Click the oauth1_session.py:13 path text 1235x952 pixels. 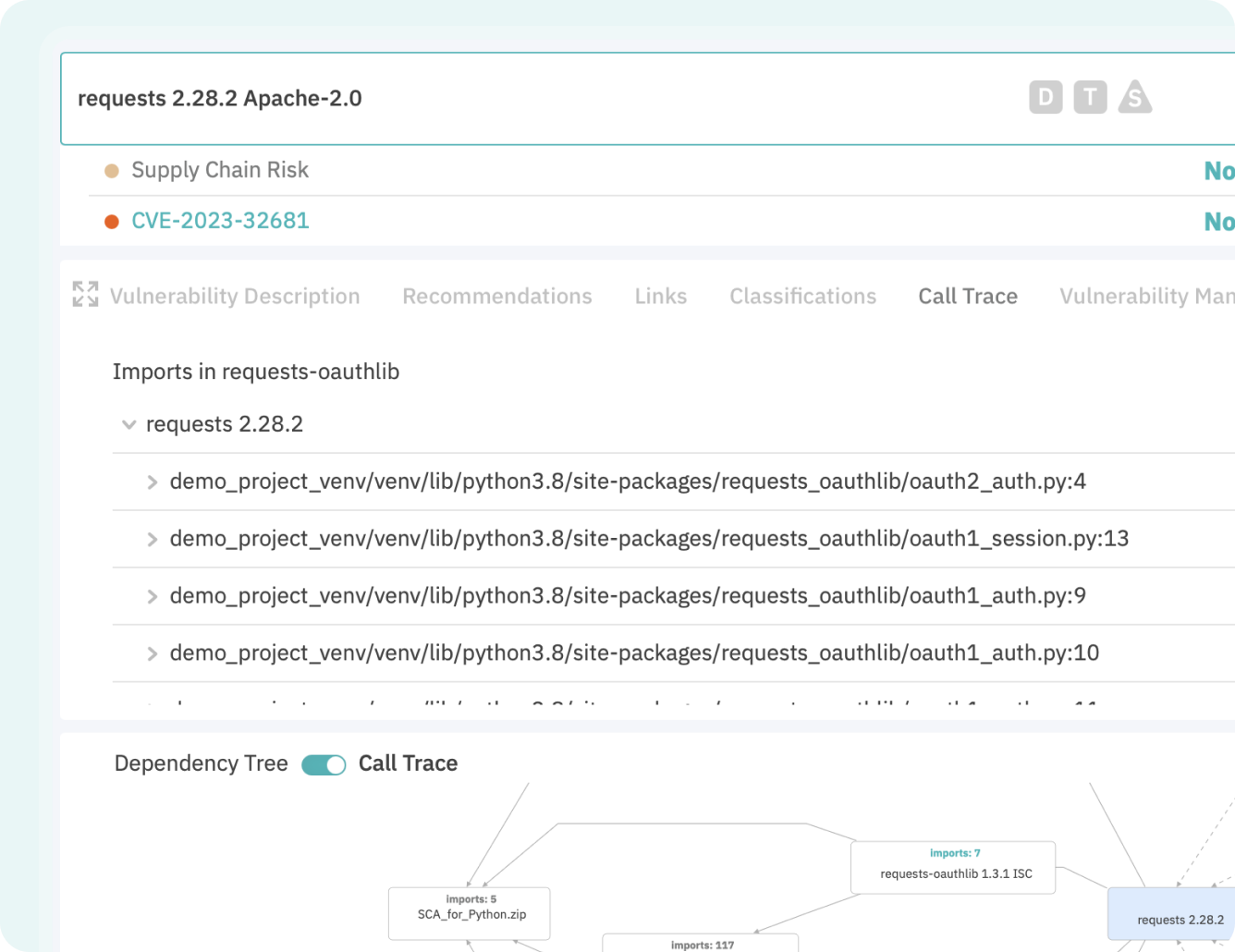click(x=649, y=539)
